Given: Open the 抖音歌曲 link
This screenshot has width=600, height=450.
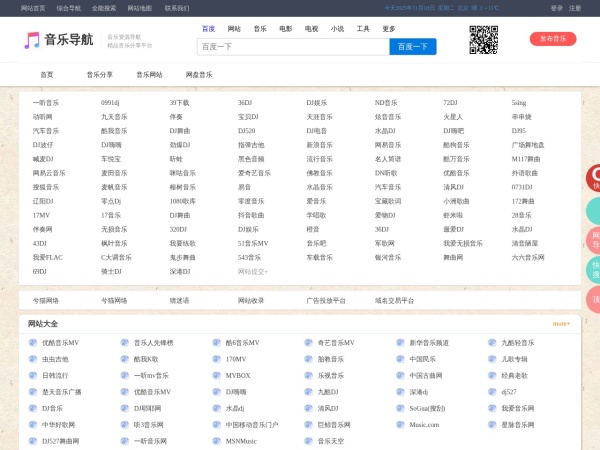Looking at the screenshot, I should [251, 215].
